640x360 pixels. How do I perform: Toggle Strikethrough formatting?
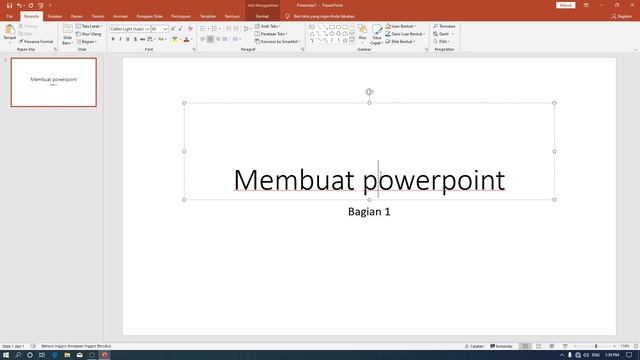coord(142,39)
